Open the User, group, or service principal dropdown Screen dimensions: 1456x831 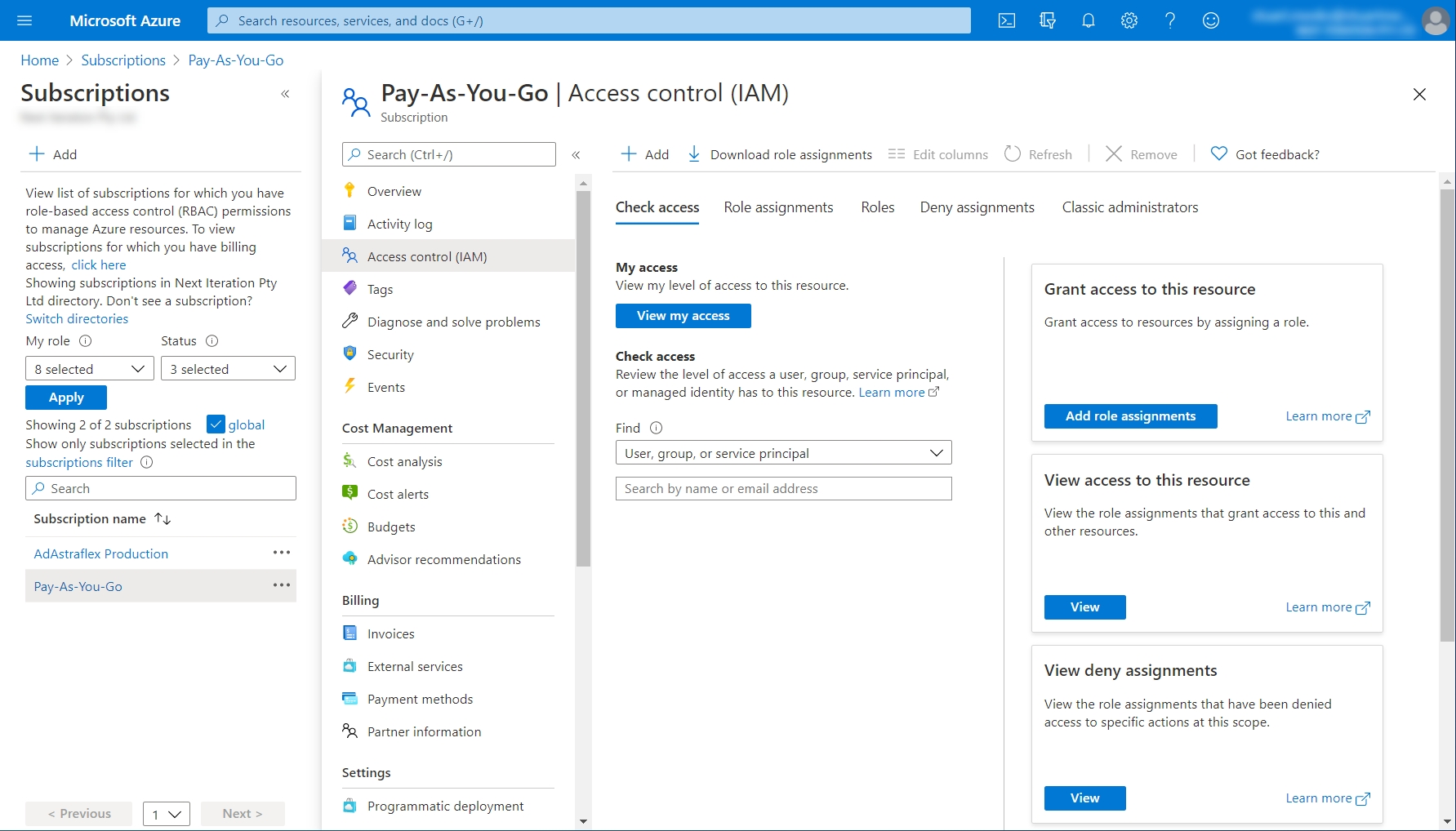pos(783,453)
